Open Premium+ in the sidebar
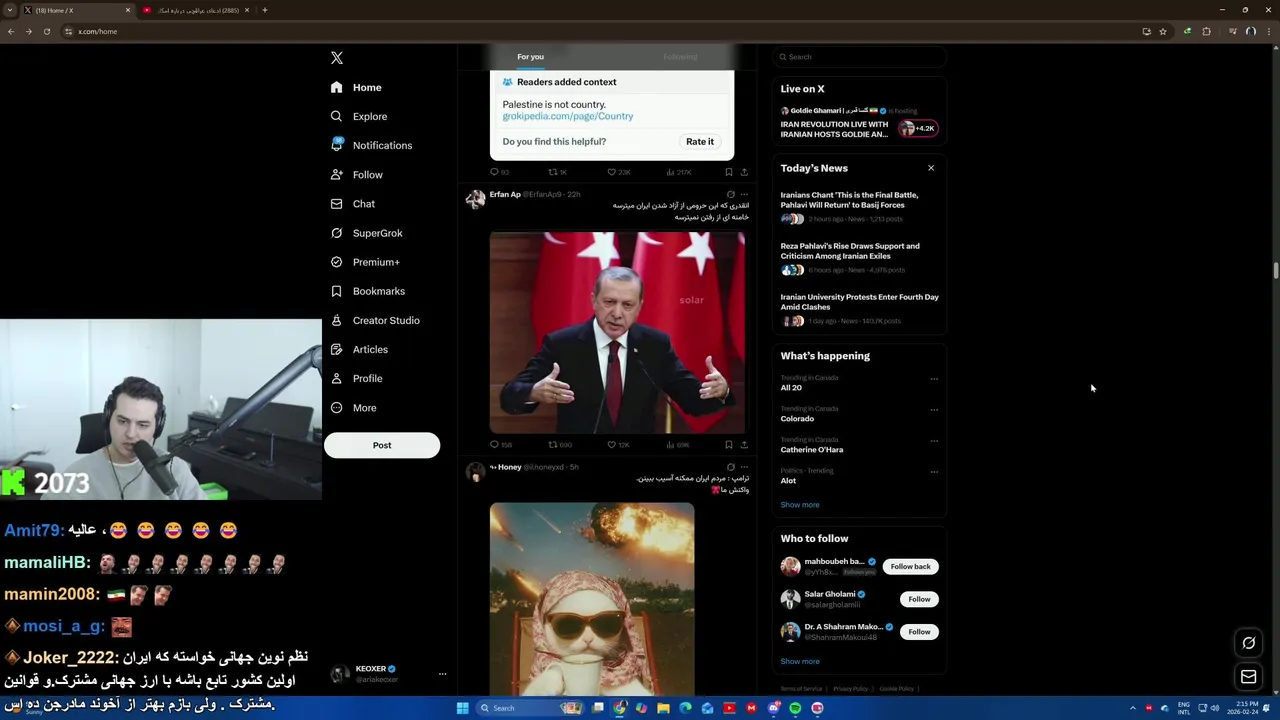 point(364,262)
